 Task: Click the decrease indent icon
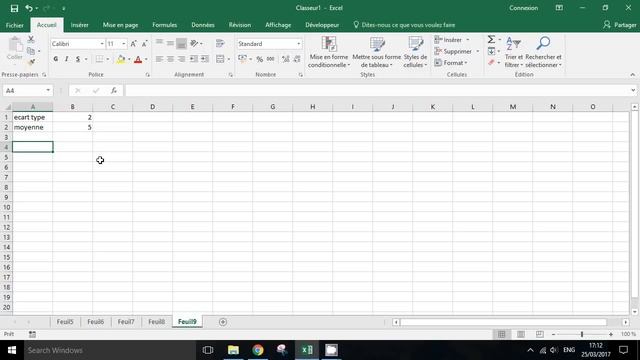[193, 59]
